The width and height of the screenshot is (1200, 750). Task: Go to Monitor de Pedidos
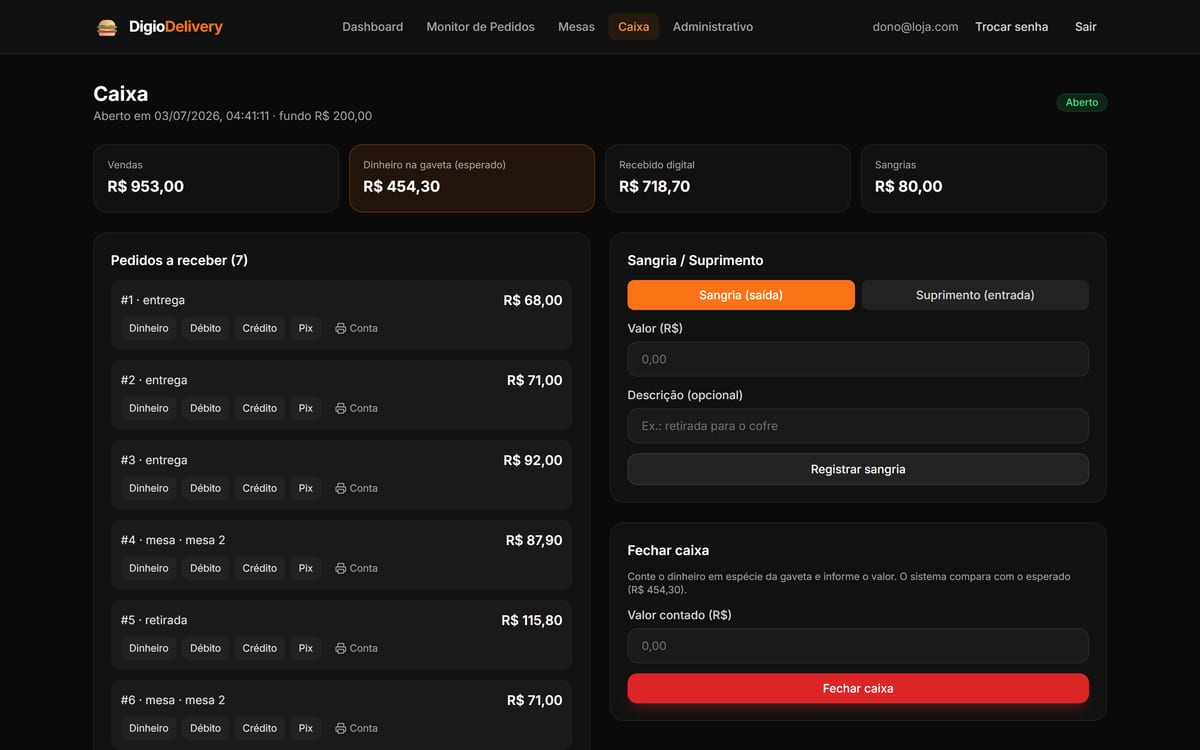[x=481, y=27]
